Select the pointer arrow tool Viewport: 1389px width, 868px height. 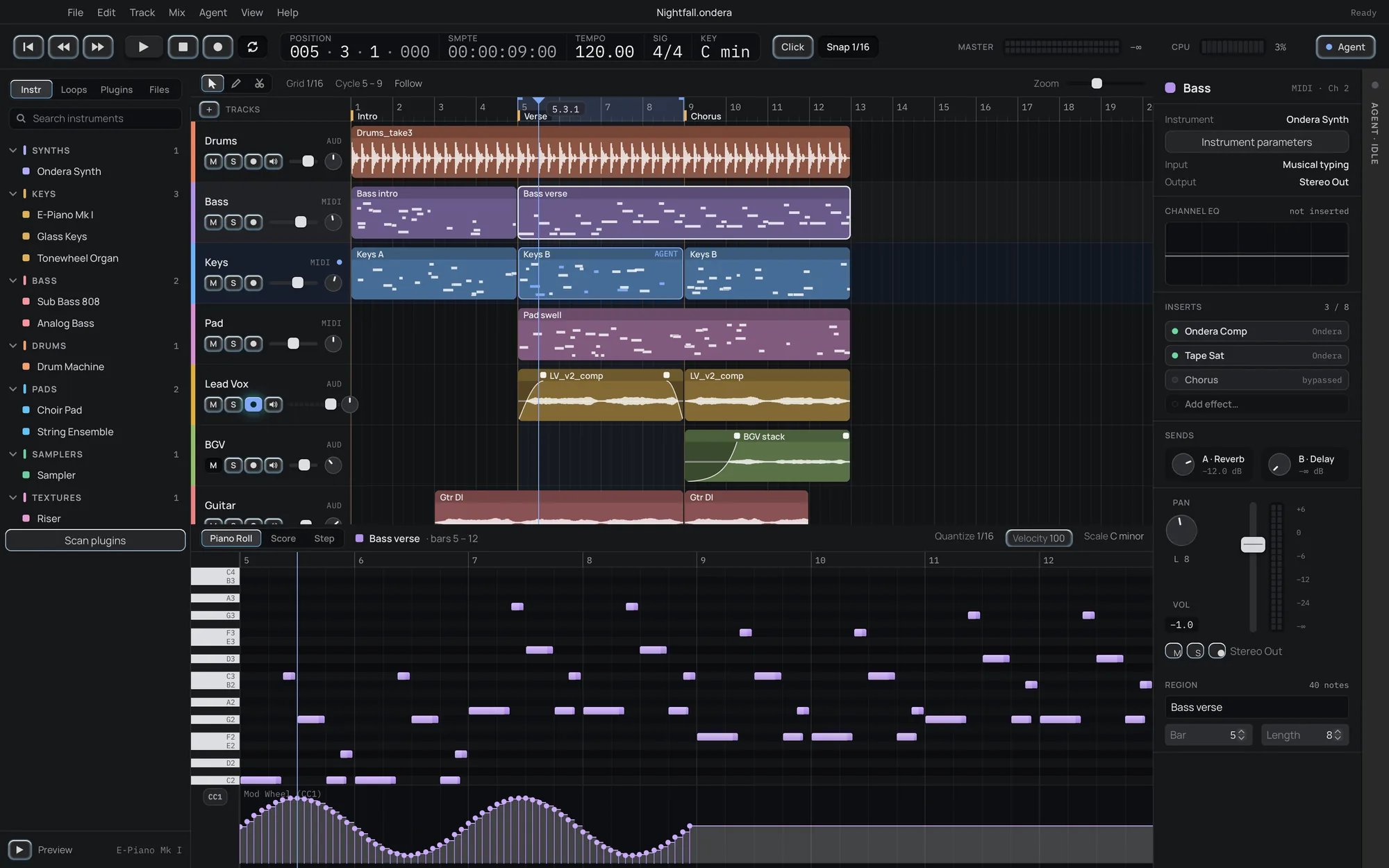point(212,83)
